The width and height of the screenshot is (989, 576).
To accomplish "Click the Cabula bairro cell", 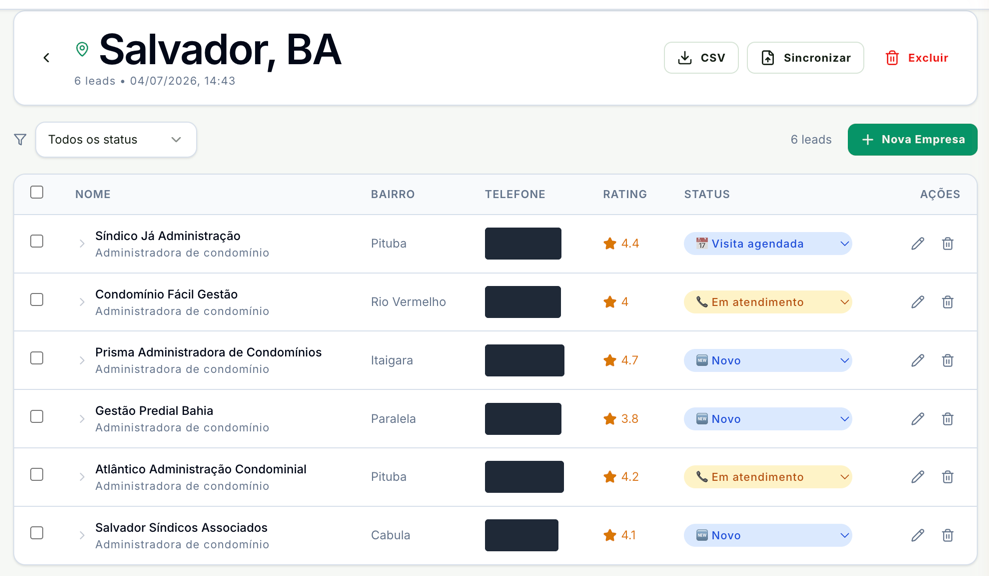I will [390, 536].
